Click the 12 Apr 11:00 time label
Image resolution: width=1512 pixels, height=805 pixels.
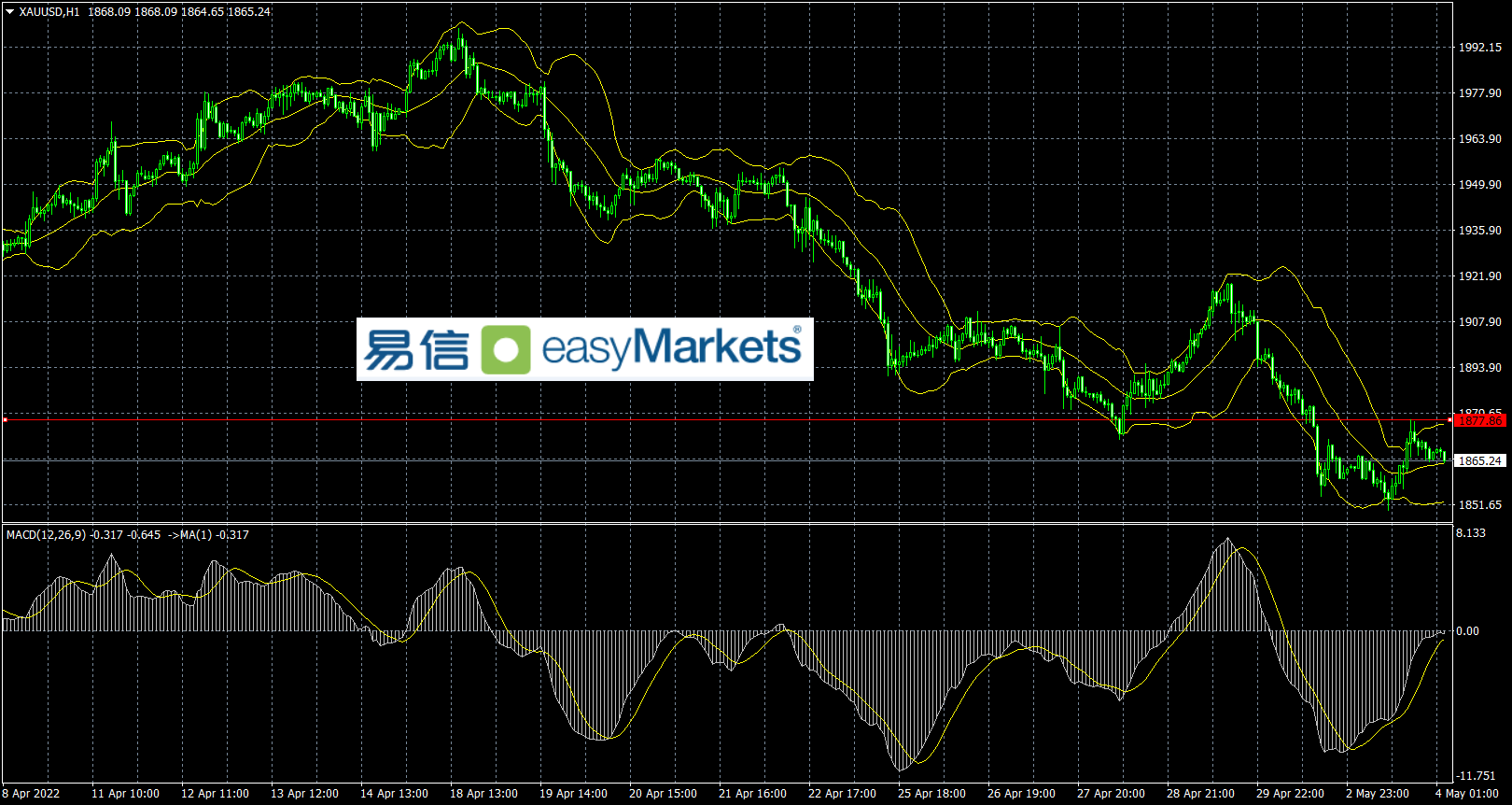click(215, 794)
